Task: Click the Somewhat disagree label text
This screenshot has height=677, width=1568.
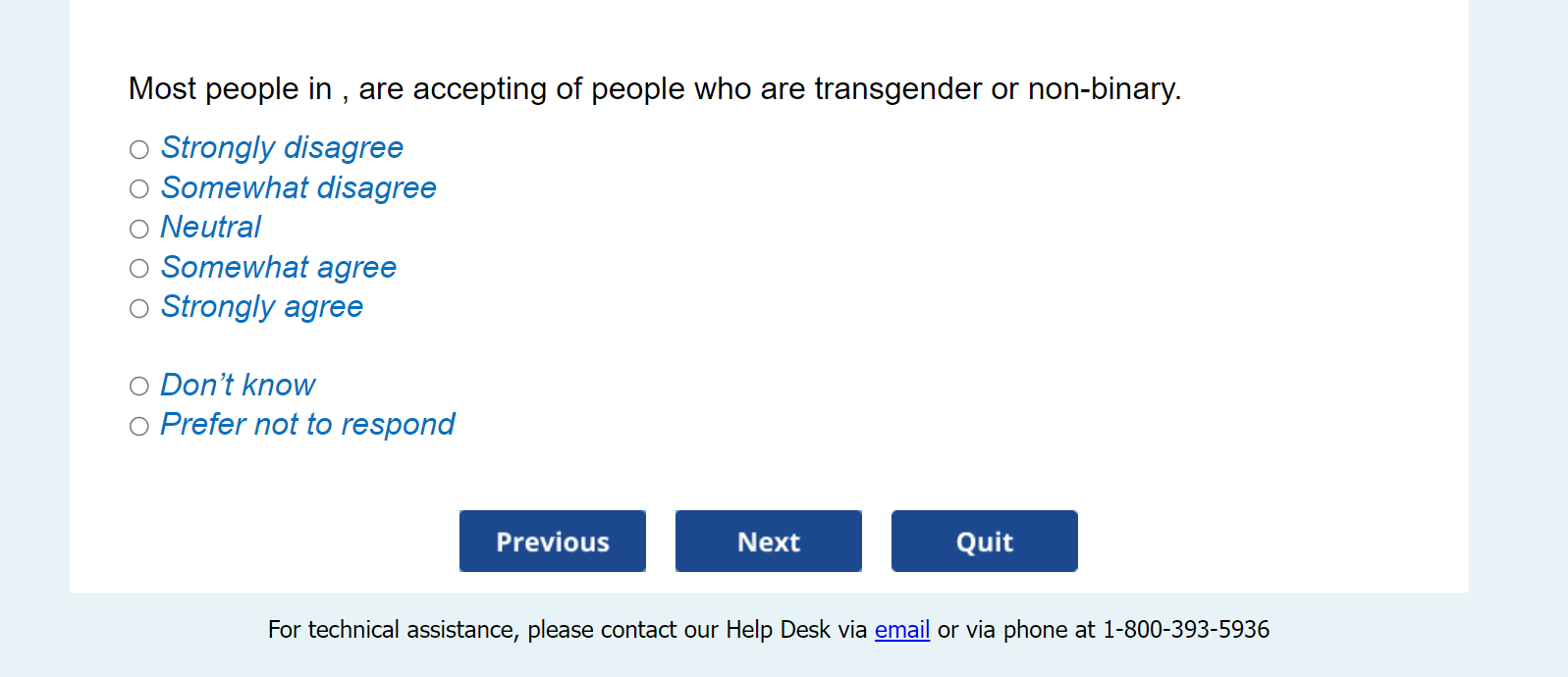Action: (x=298, y=187)
